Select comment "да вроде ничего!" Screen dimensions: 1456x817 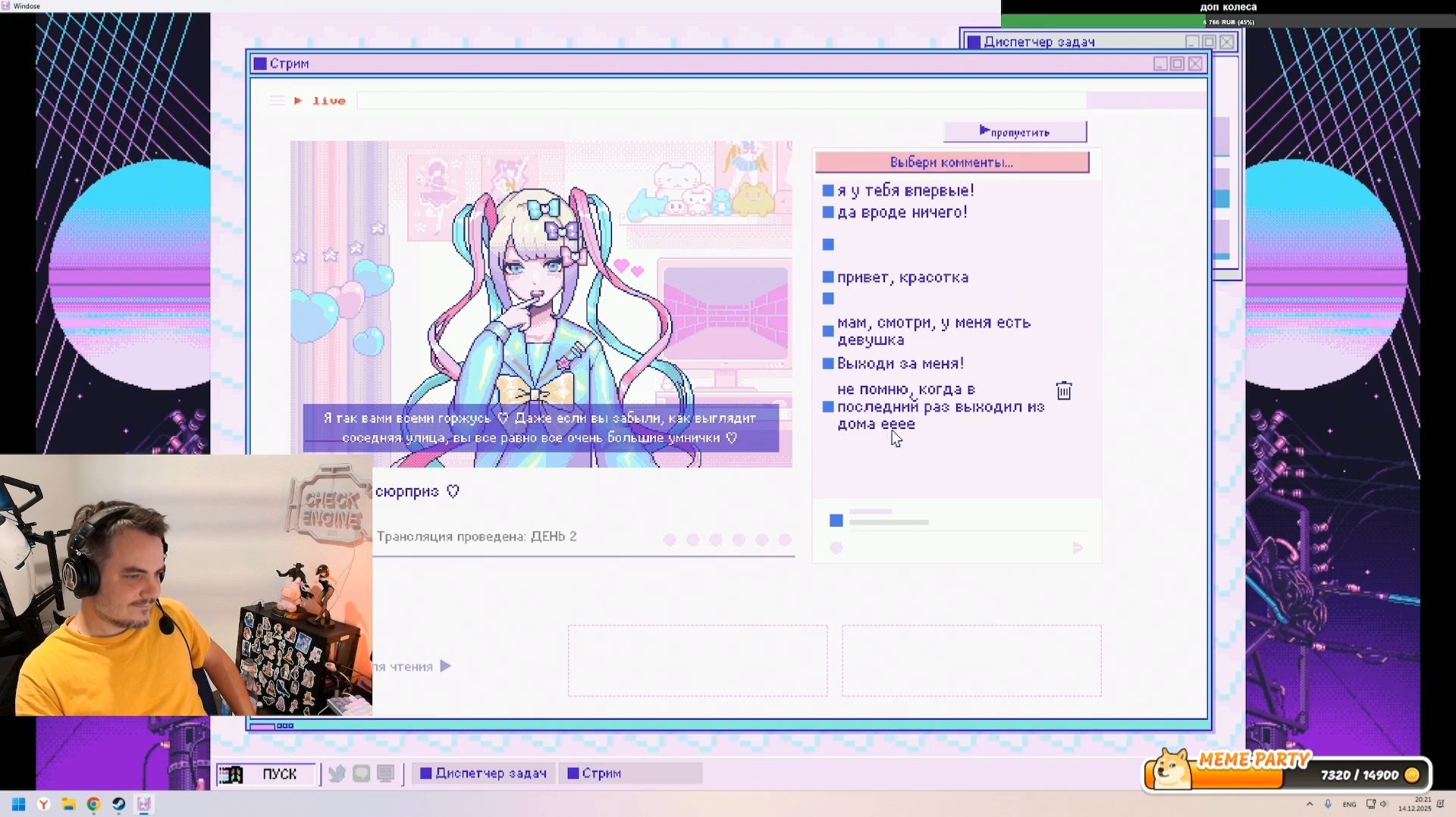pyautogui.click(x=895, y=212)
